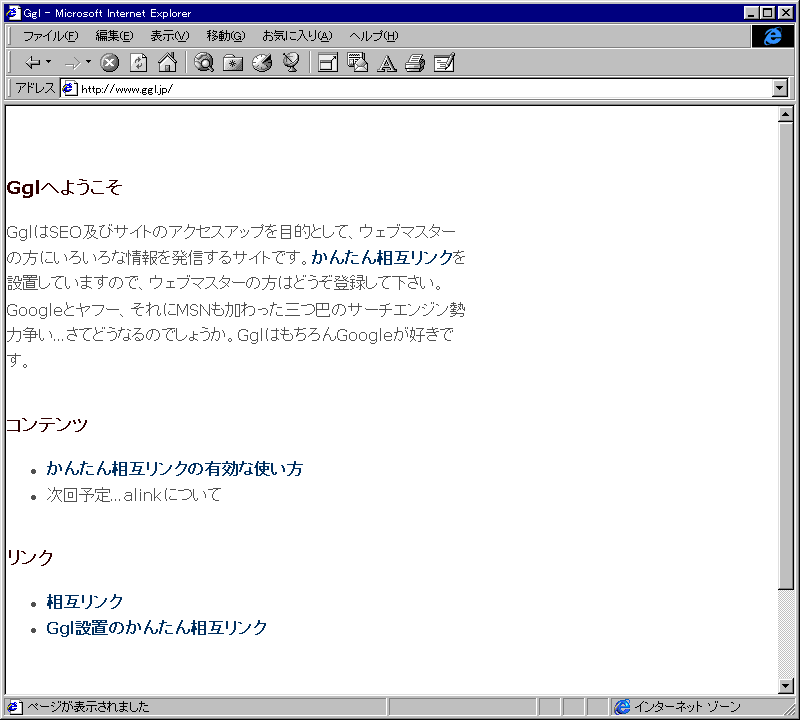Open the かんたん相互リンクの有効な使い方 link

tap(174, 468)
